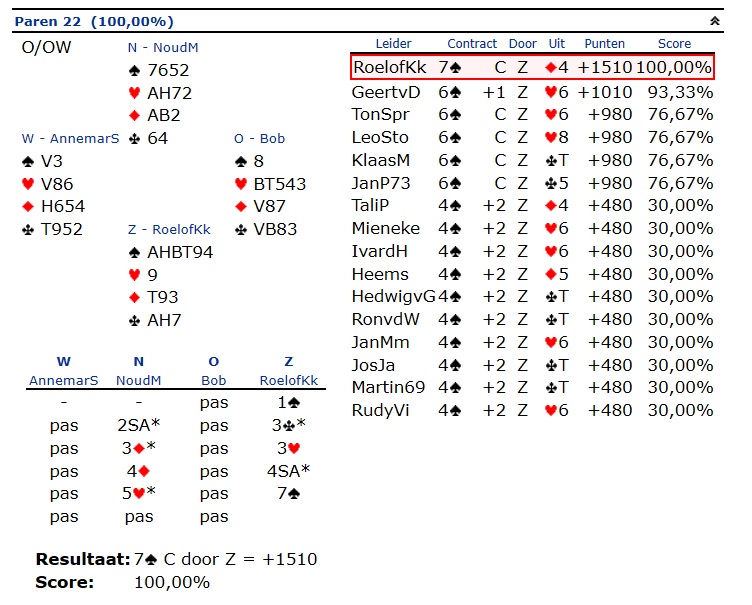
Task: Select the TonSpr result row
Action: pos(532,114)
